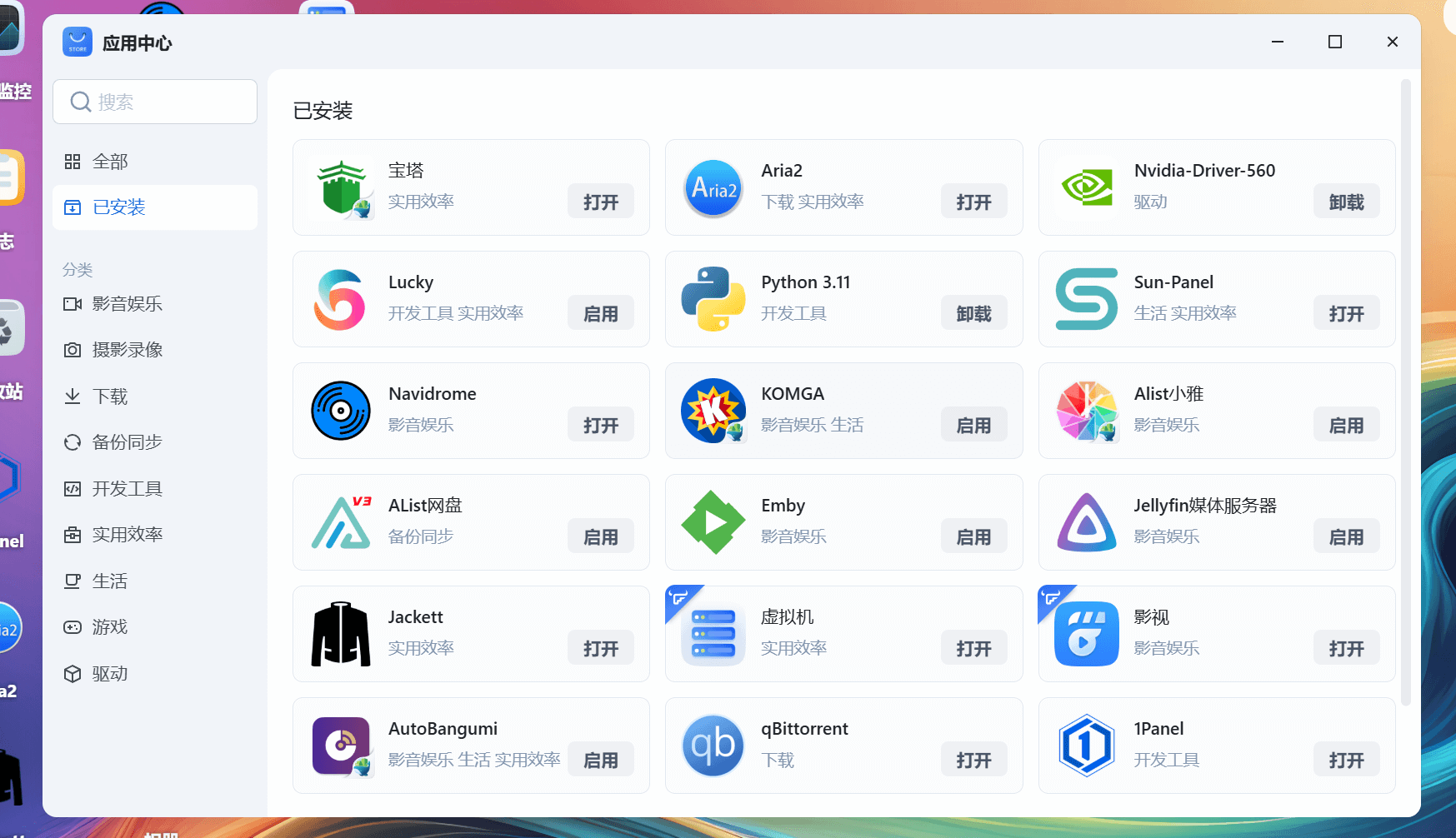Click the Emby app icon

[713, 522]
